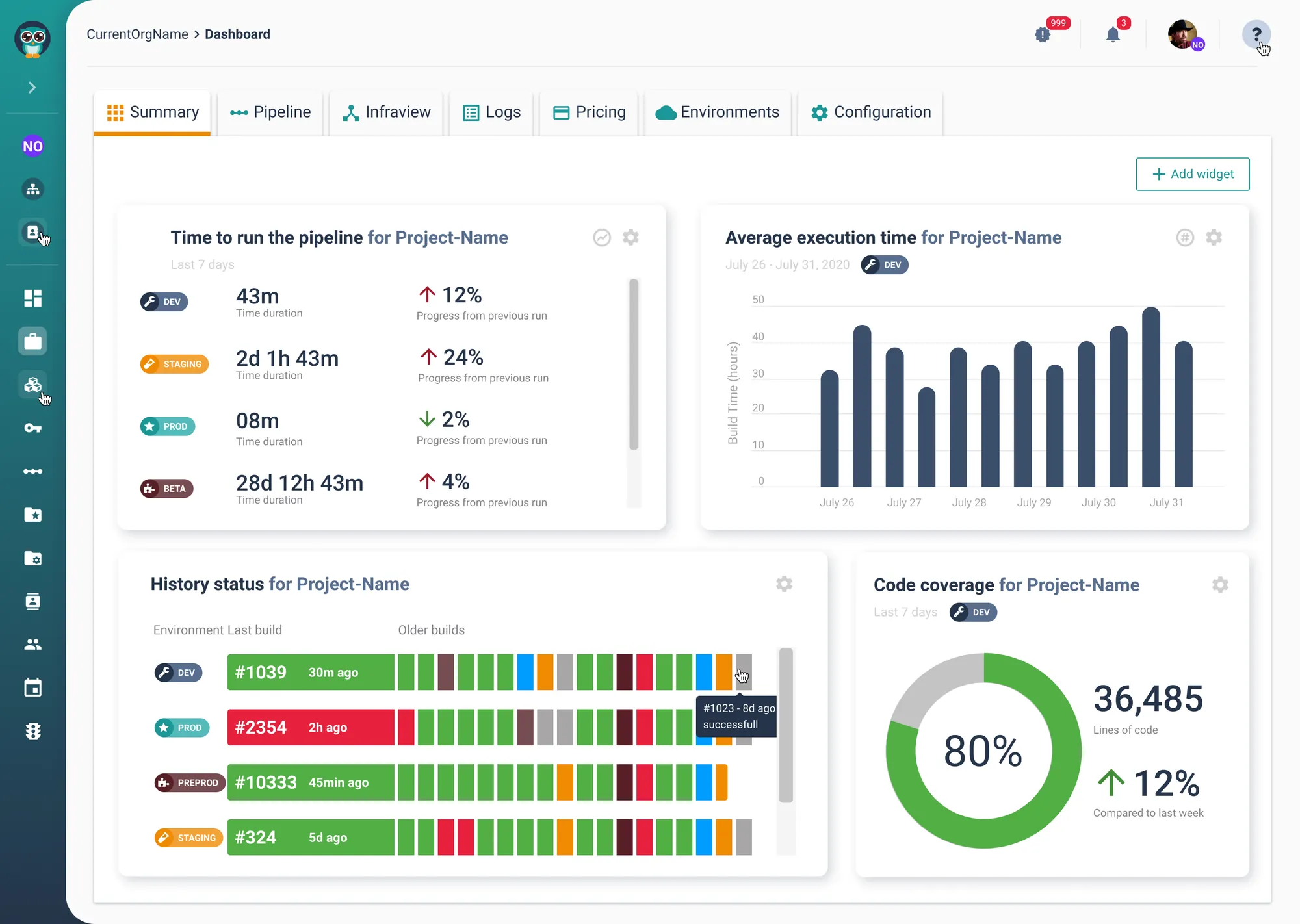The height and width of the screenshot is (924, 1300).
Task: Open the notifications bell icon
Action: [1113, 34]
